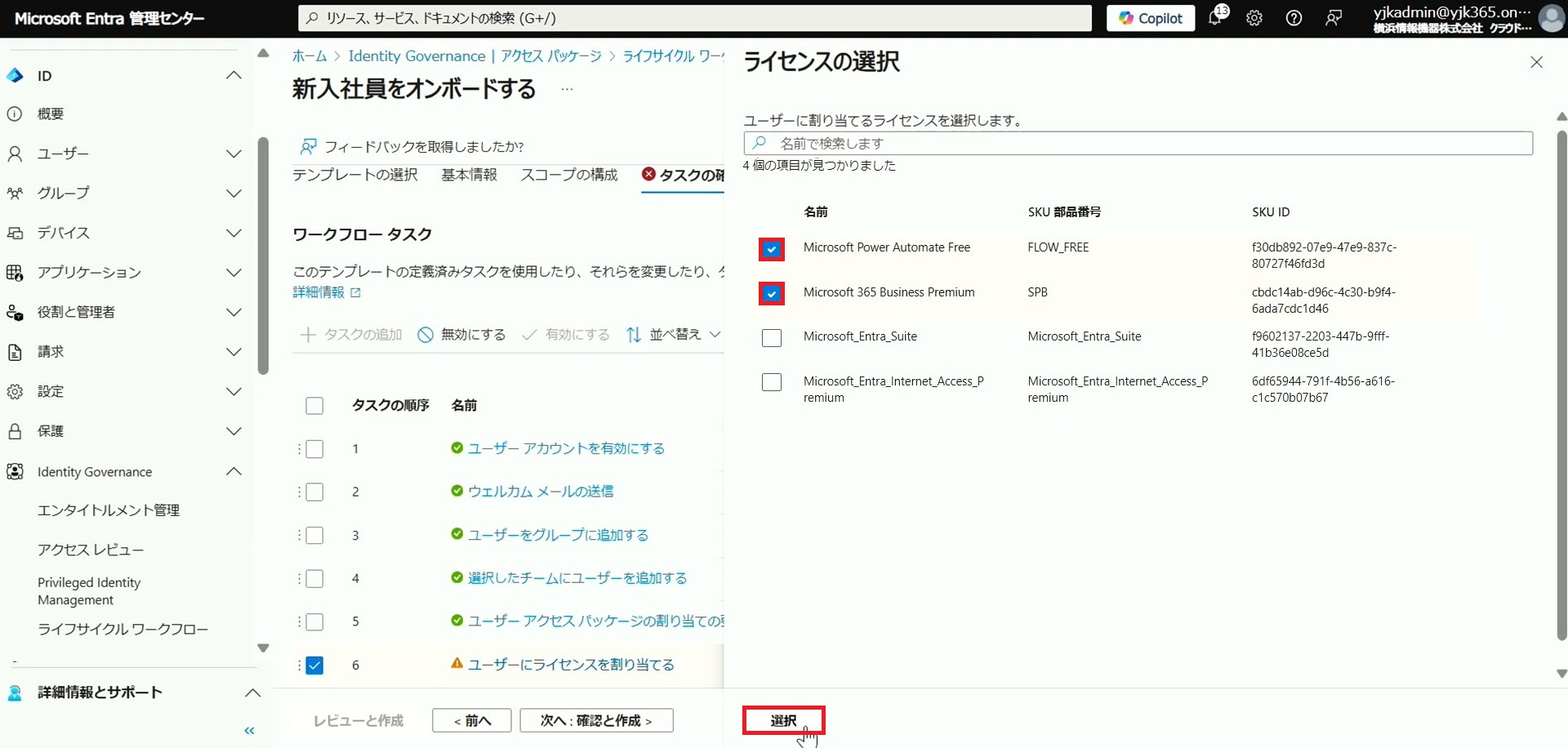Open 詳細情報 external link
This screenshot has height=748, width=1568.
pos(327,292)
